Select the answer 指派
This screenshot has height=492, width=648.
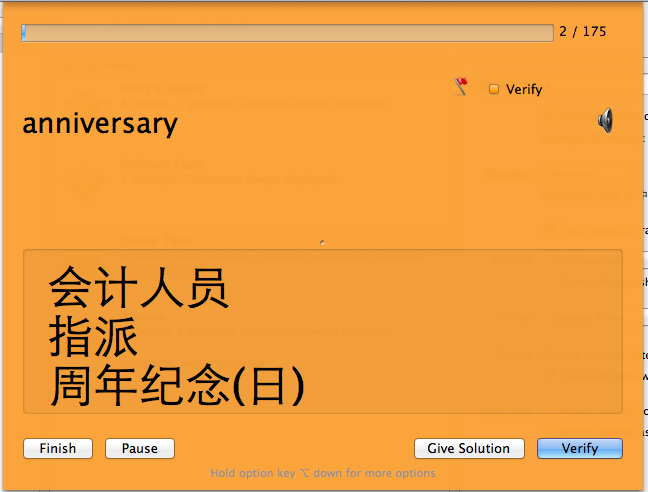click(x=93, y=336)
